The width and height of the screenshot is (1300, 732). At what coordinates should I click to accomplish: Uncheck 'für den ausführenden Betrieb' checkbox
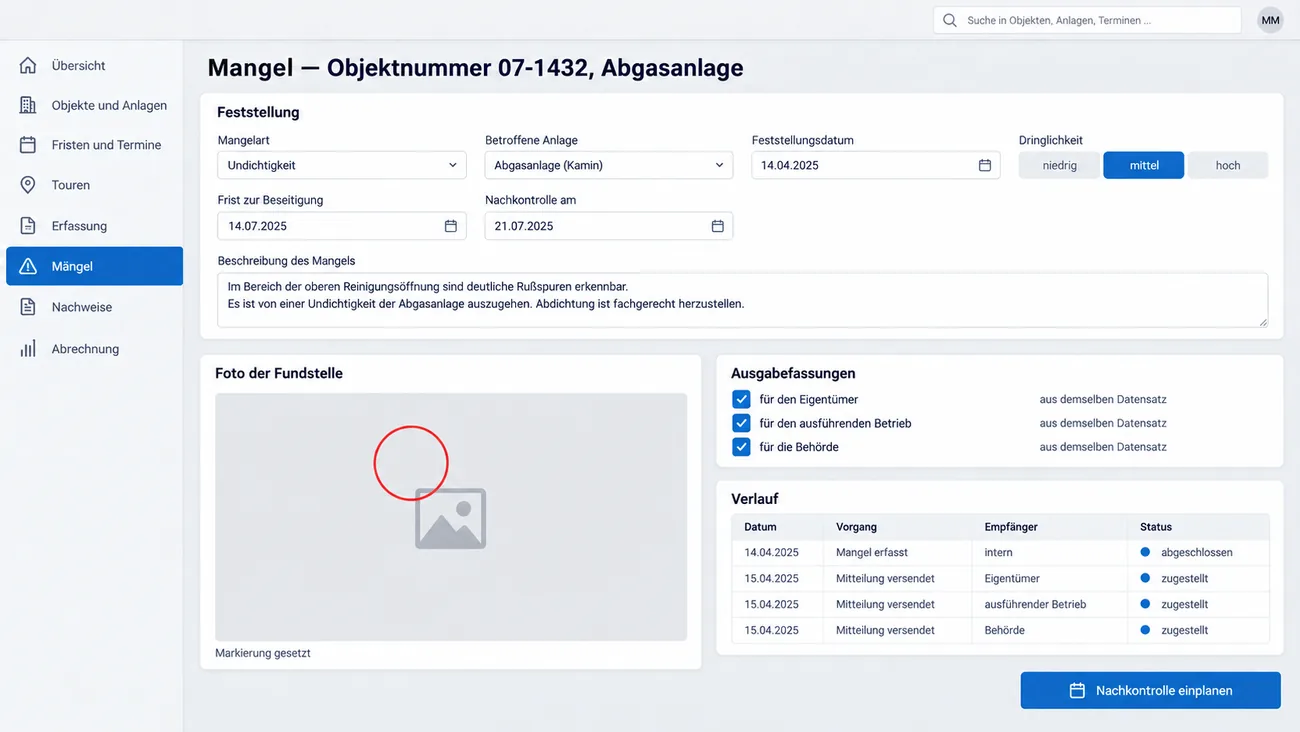[741, 423]
